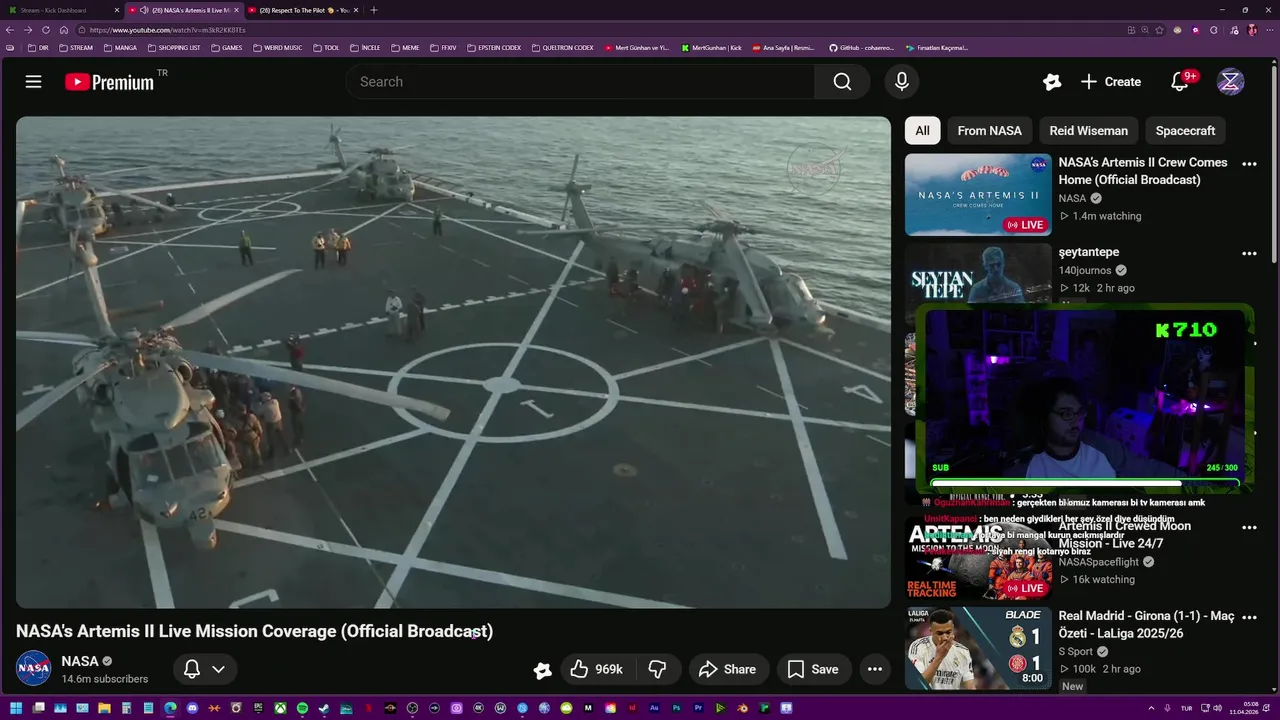Viewport: 1280px width, 720px height.
Task: Start voice search with the microphone
Action: pyautogui.click(x=901, y=82)
